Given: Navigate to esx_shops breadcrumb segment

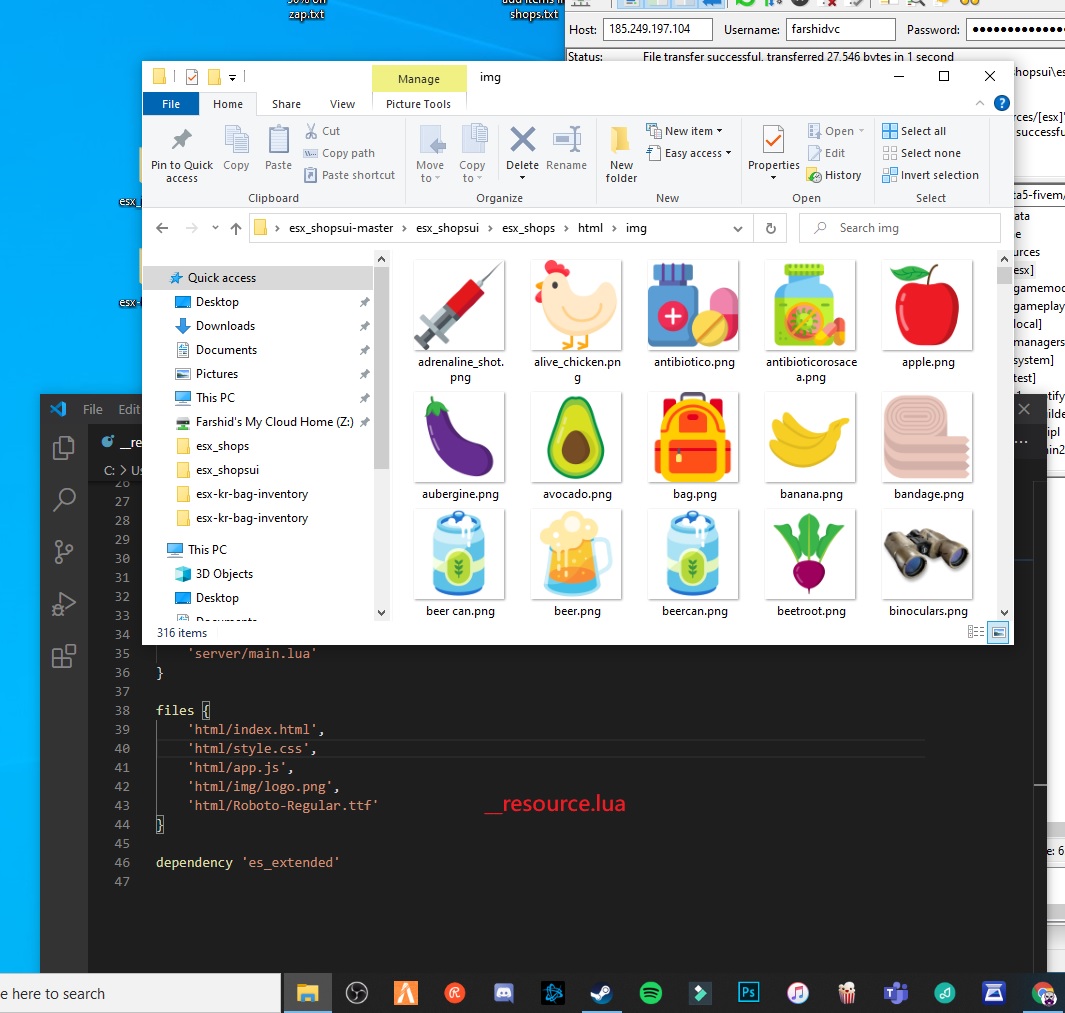Looking at the screenshot, I should click(x=528, y=228).
